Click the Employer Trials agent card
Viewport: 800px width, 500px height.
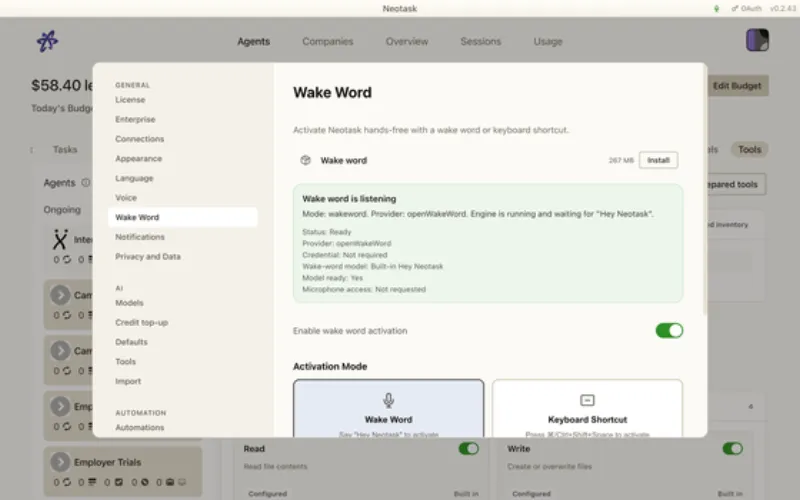tap(123, 472)
